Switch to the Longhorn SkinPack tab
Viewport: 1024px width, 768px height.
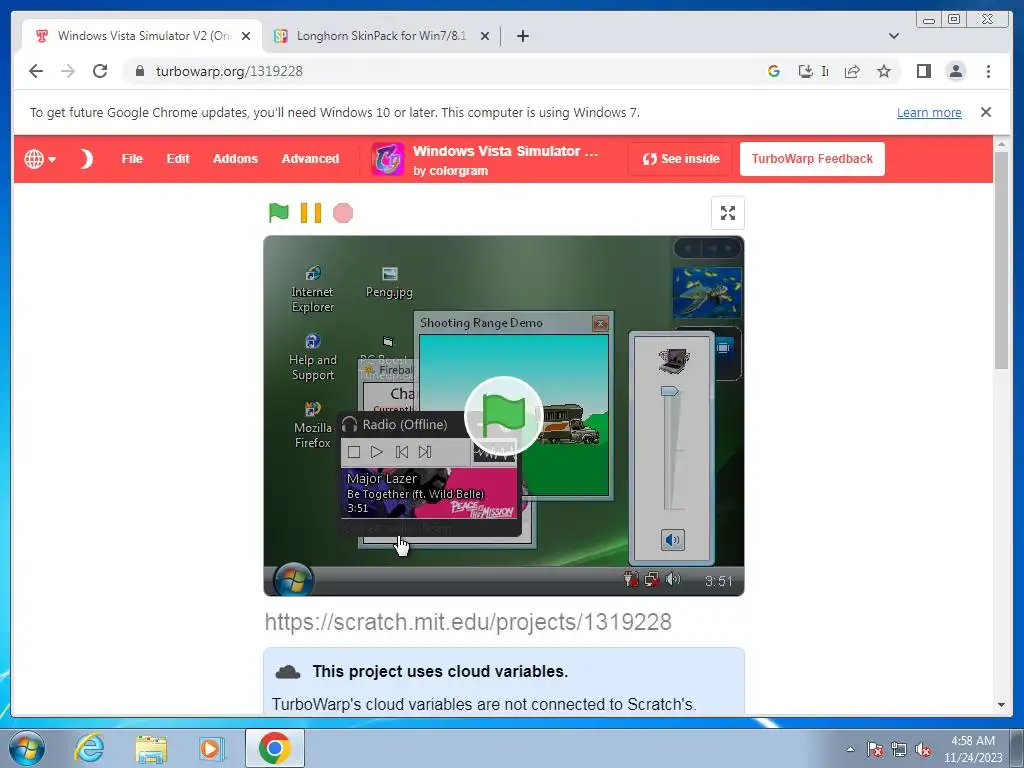(381, 36)
